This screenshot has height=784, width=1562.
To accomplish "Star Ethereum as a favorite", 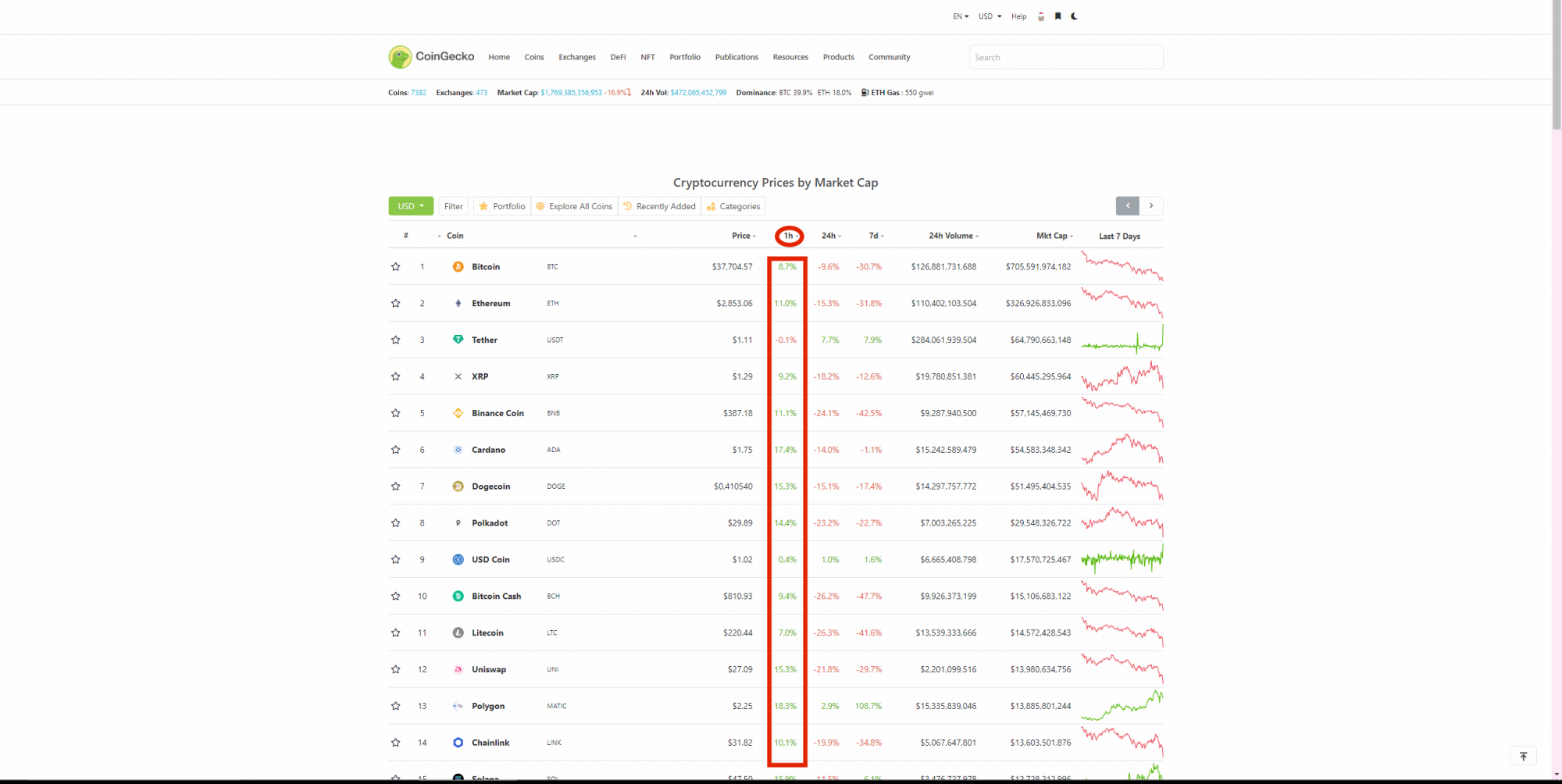I will [x=396, y=304].
